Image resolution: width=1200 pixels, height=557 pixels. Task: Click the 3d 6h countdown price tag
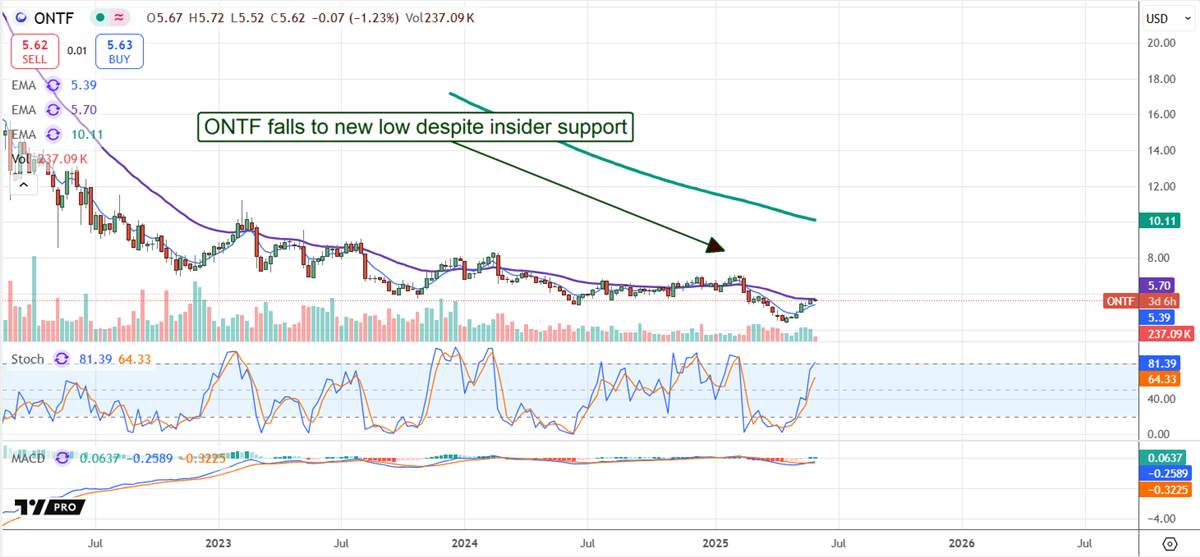point(1159,300)
